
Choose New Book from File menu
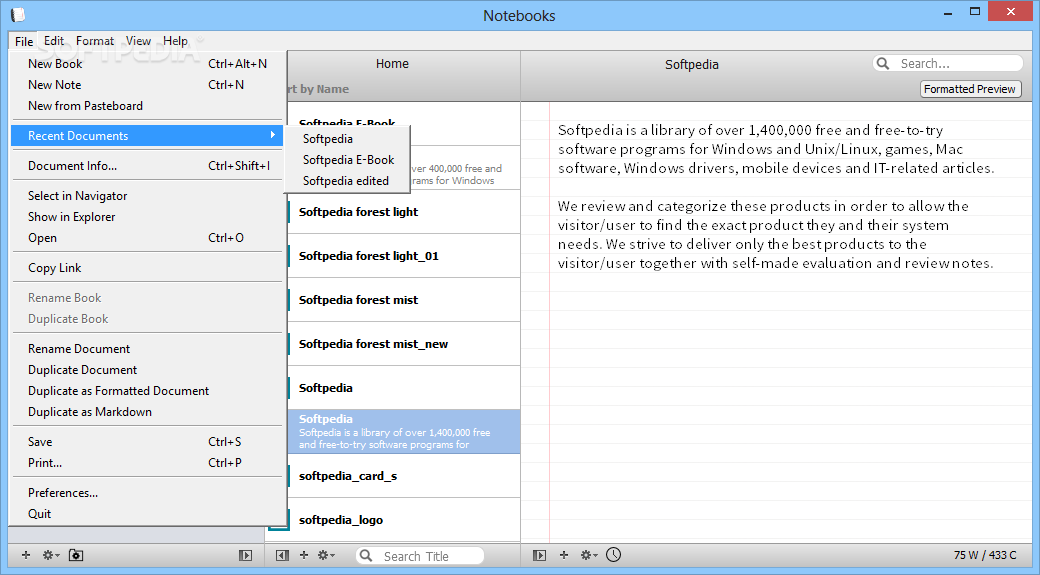click(x=148, y=64)
